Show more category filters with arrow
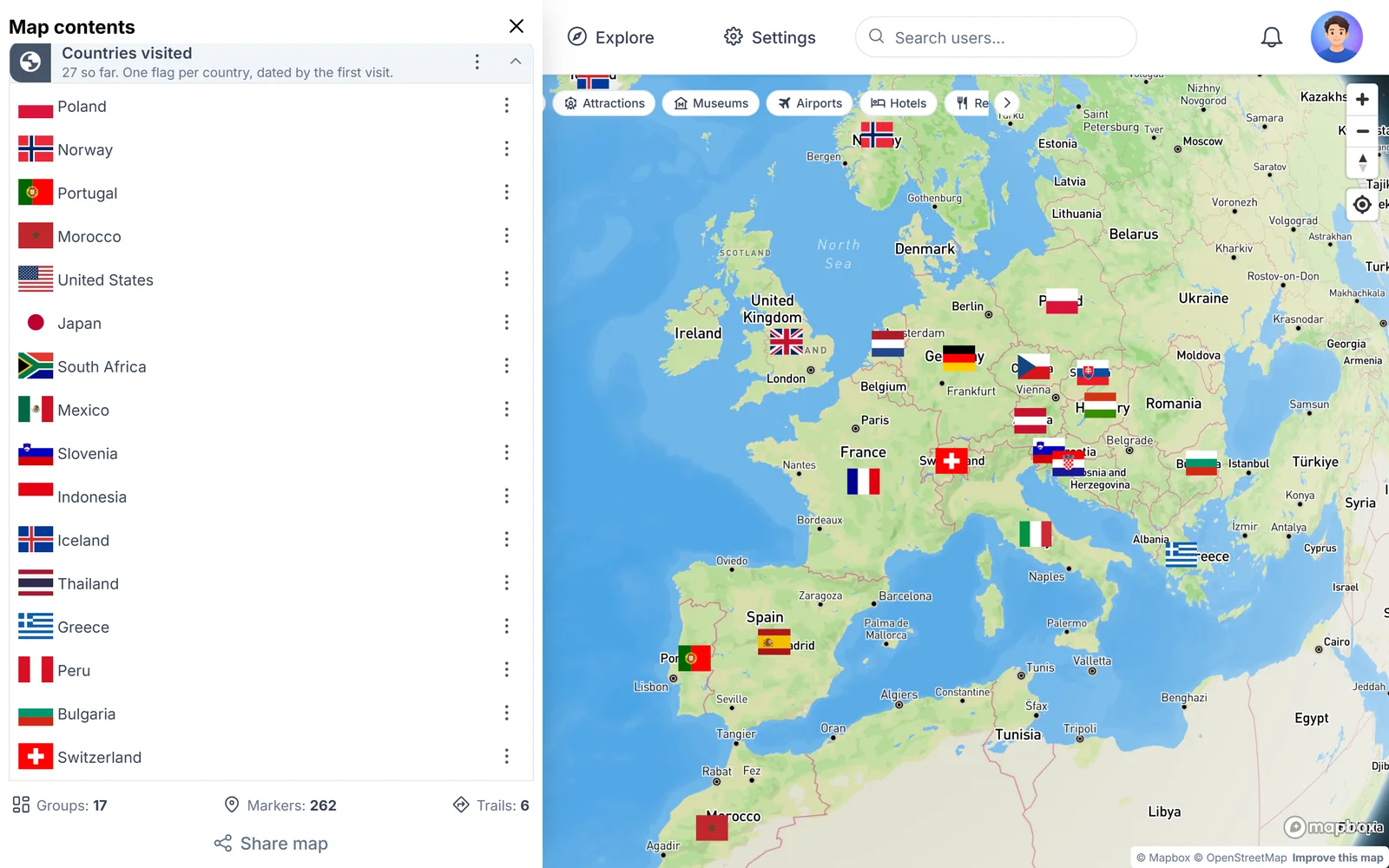1389x868 pixels. click(x=1007, y=102)
